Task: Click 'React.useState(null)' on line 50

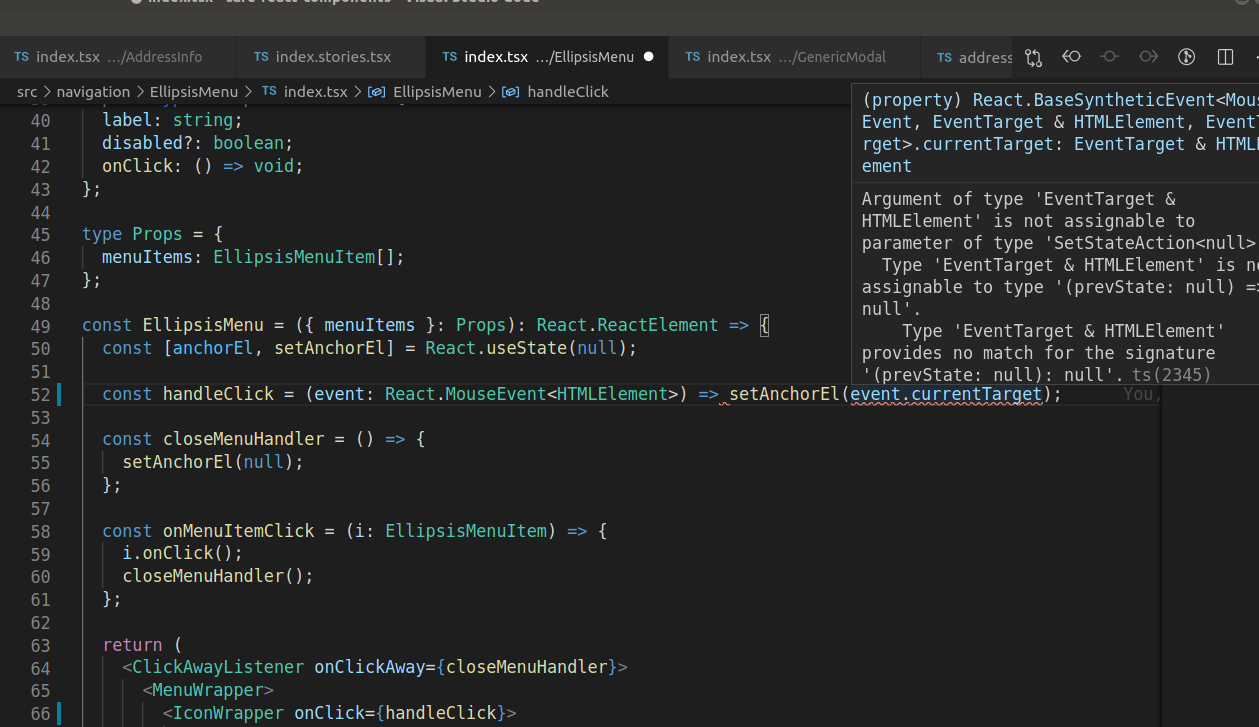Action: (x=526, y=348)
